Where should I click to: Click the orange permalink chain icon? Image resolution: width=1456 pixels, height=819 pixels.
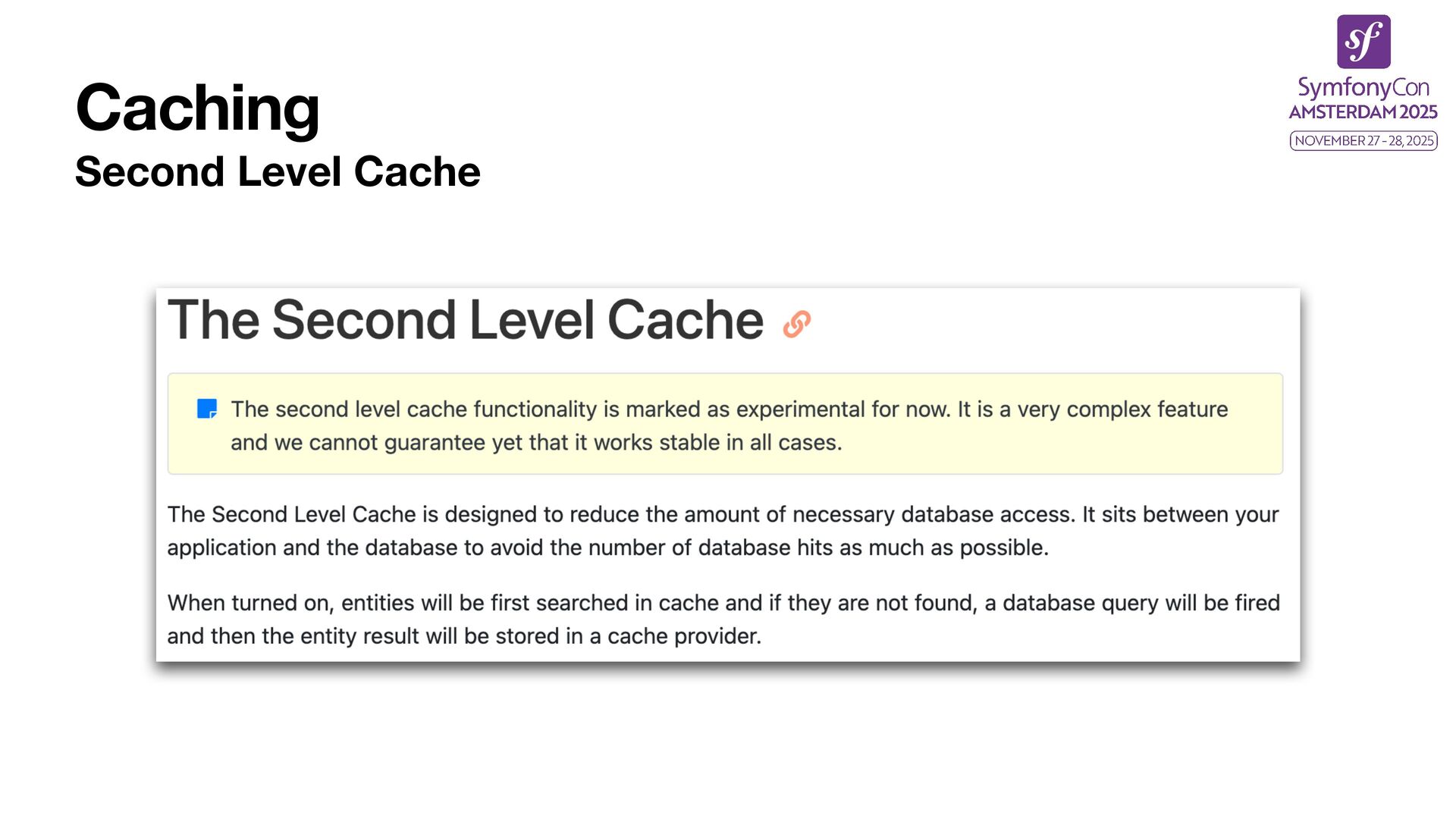click(797, 324)
